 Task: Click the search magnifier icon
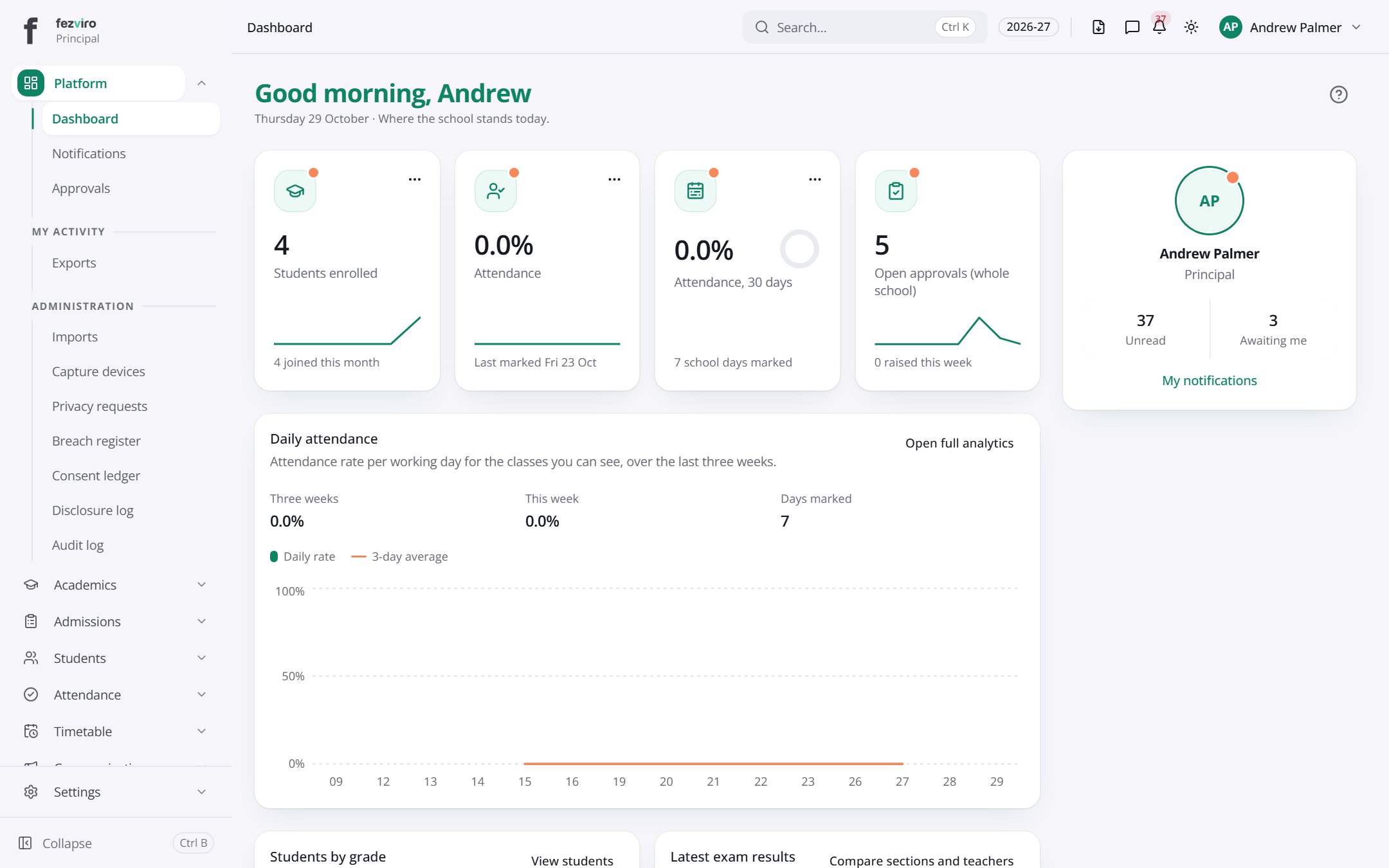point(761,27)
